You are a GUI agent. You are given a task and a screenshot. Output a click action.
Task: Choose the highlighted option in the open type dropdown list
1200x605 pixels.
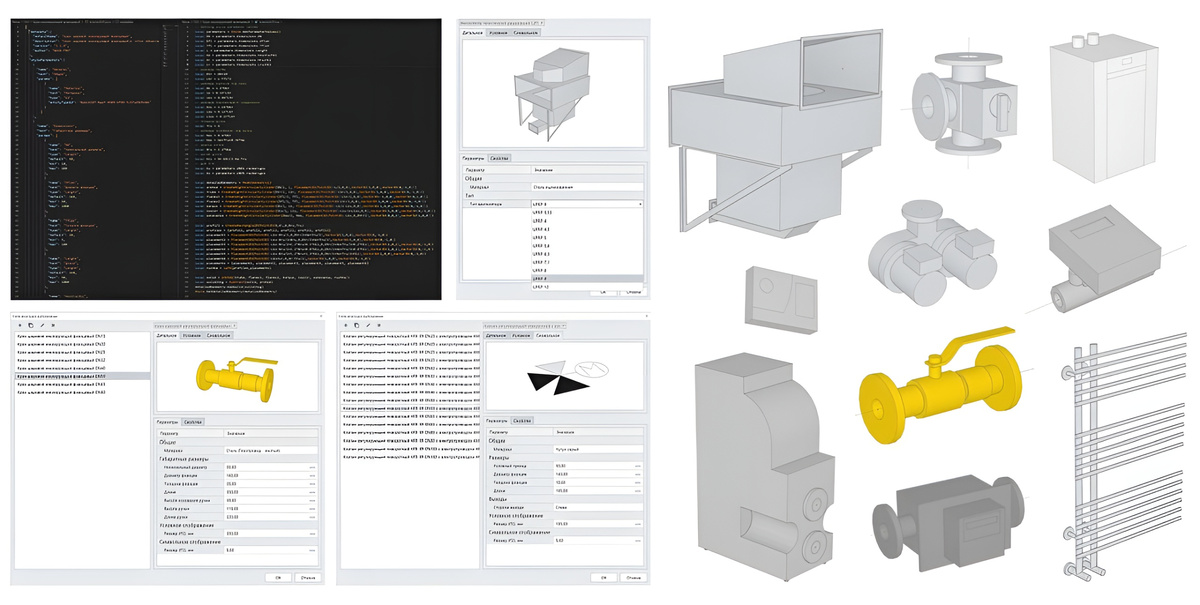tap(587, 278)
